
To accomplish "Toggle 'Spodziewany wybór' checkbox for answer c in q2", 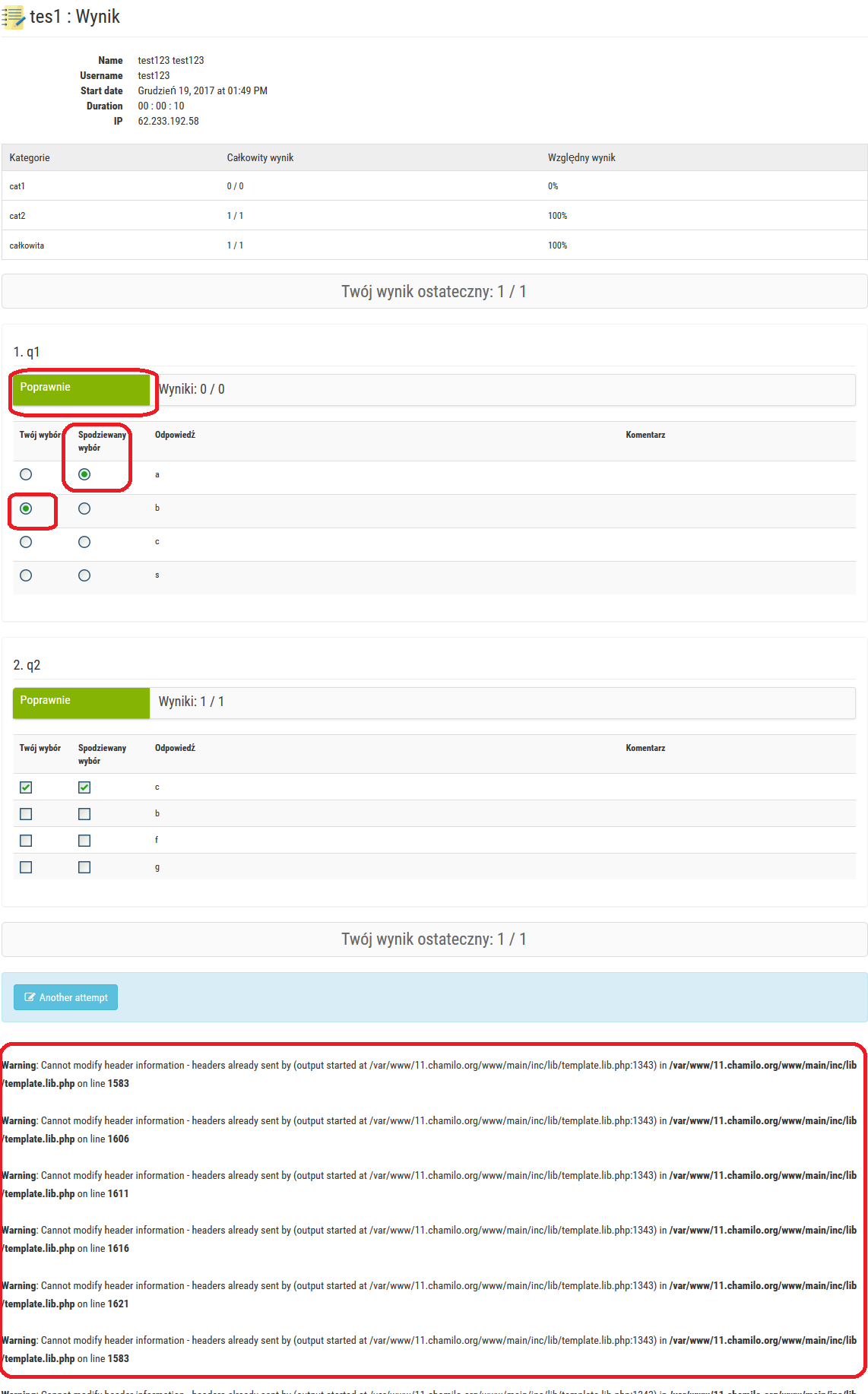I will [x=84, y=787].
